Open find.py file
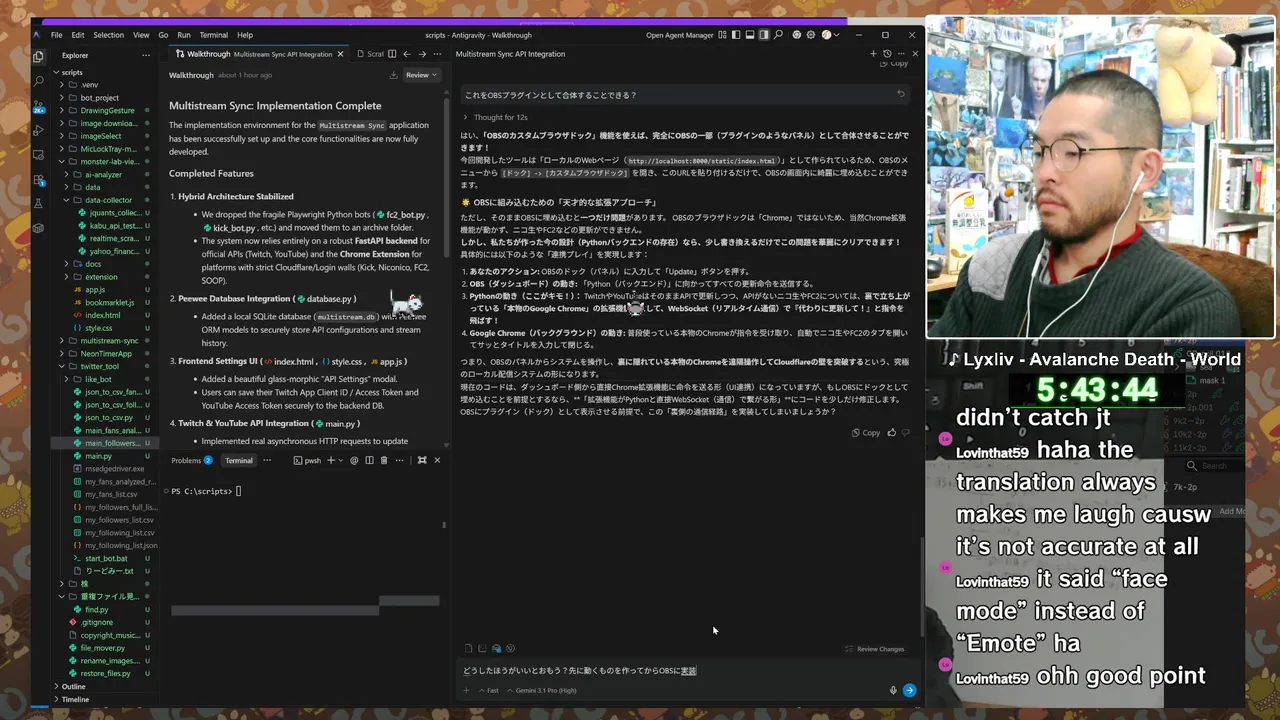 tap(96, 609)
